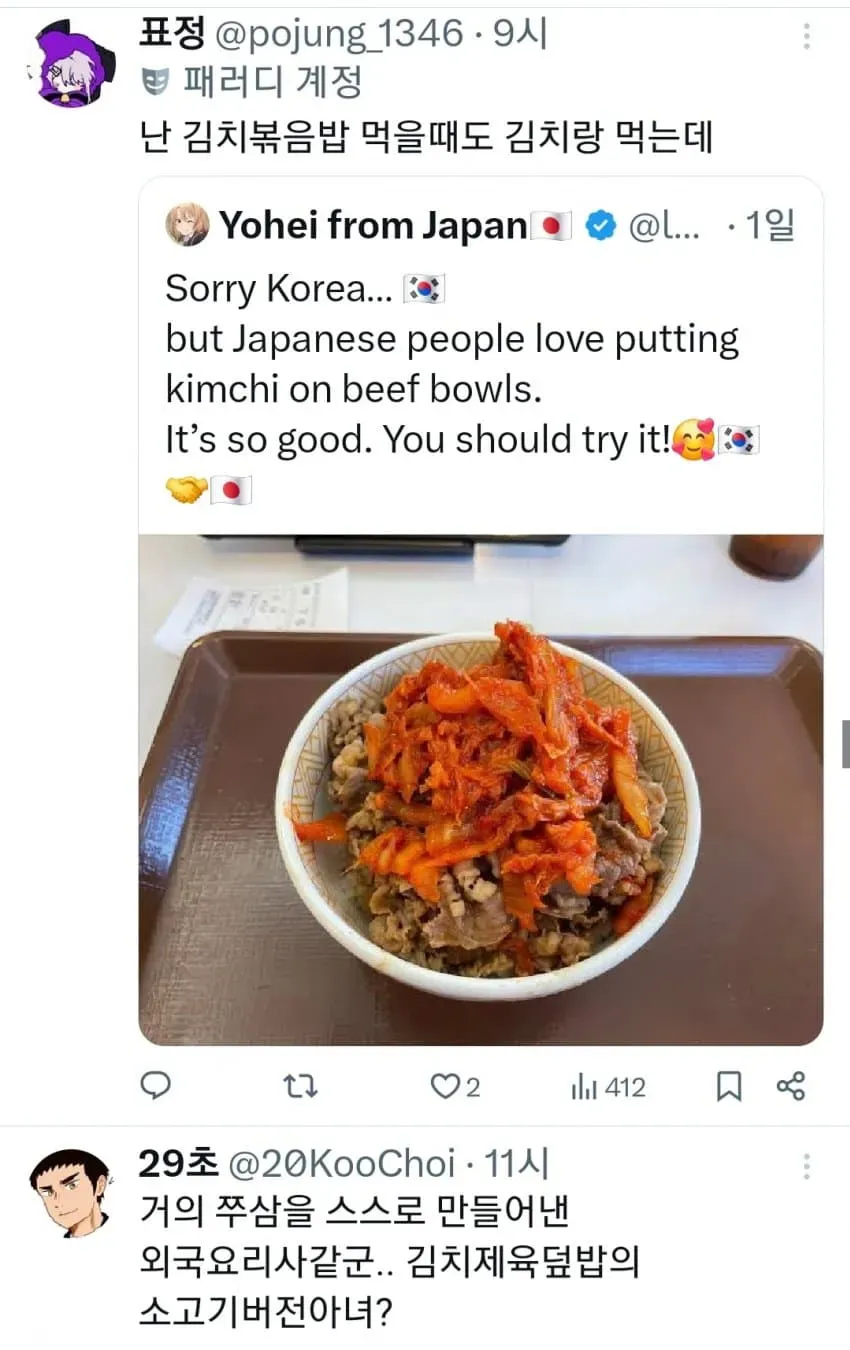The image size is (850, 1350).
Task: Click the Yohei from Japan display name
Action: click(372, 226)
